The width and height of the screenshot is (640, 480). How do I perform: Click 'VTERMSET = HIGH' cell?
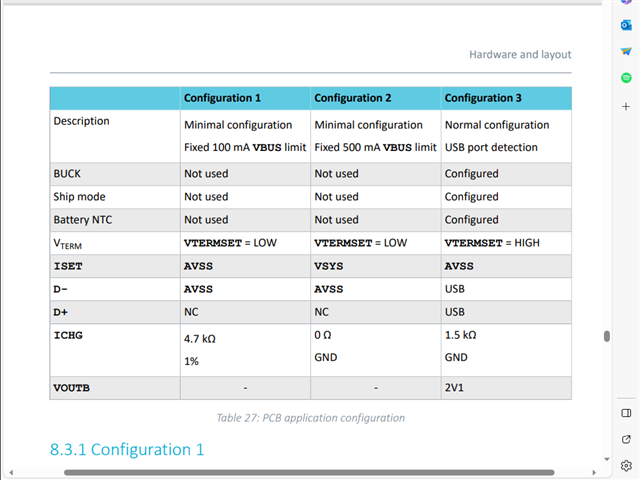click(x=492, y=243)
